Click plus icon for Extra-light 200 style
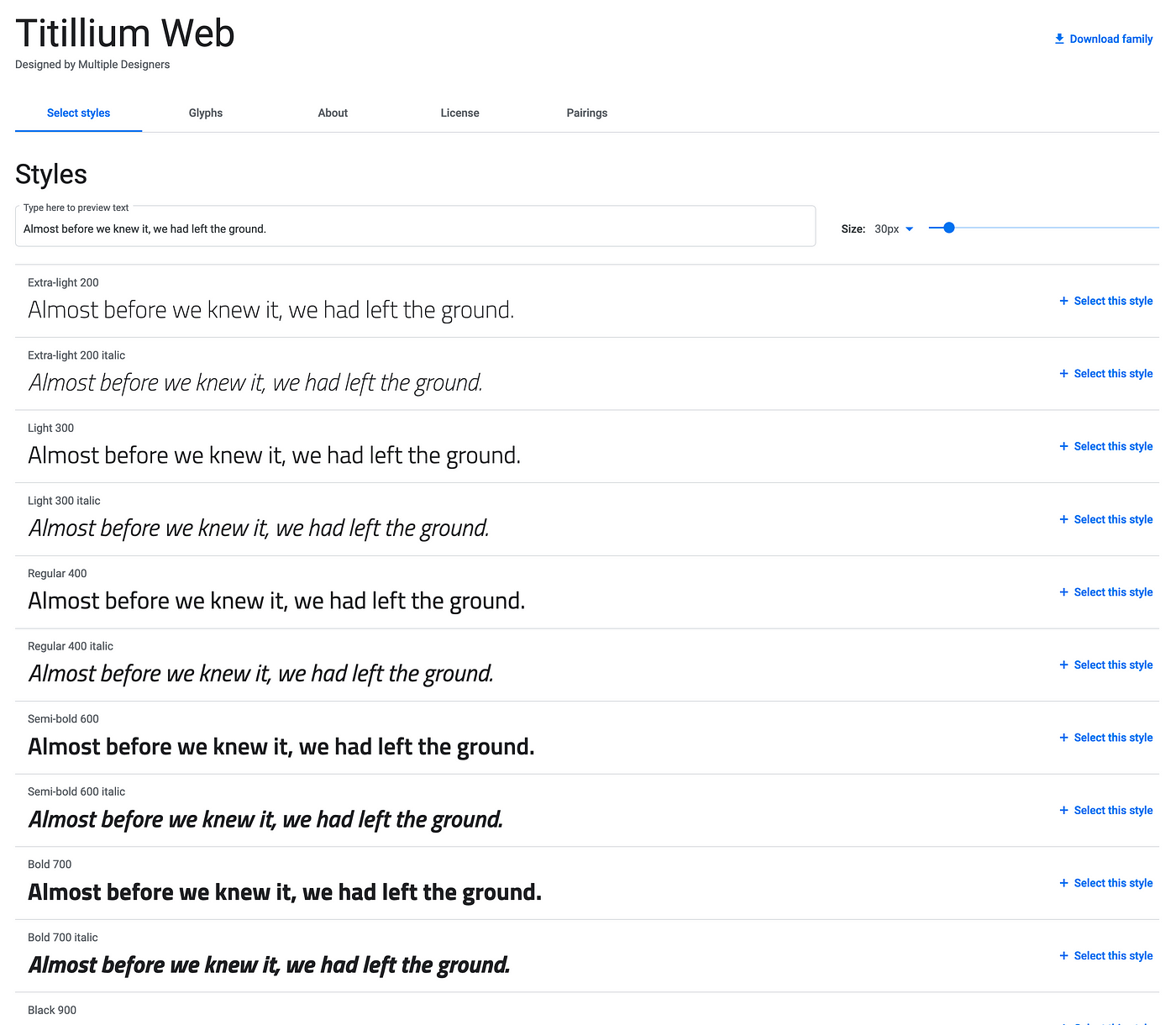Screen dimensions: 1176x1025 (x=1064, y=301)
